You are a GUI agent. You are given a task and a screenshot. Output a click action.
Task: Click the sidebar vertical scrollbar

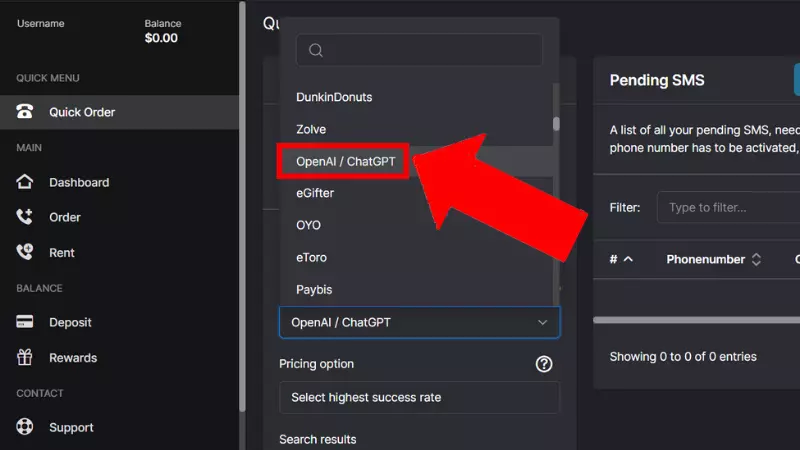pyautogui.click(x=242, y=206)
